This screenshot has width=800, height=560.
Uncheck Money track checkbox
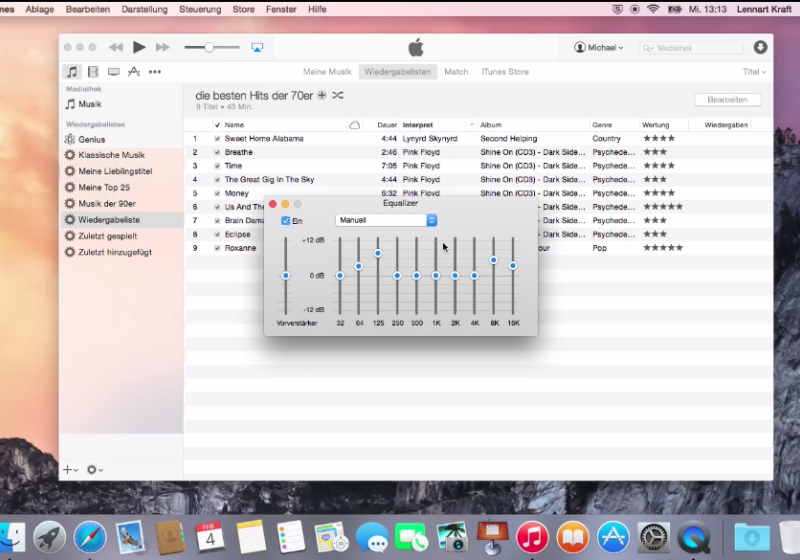pos(217,193)
